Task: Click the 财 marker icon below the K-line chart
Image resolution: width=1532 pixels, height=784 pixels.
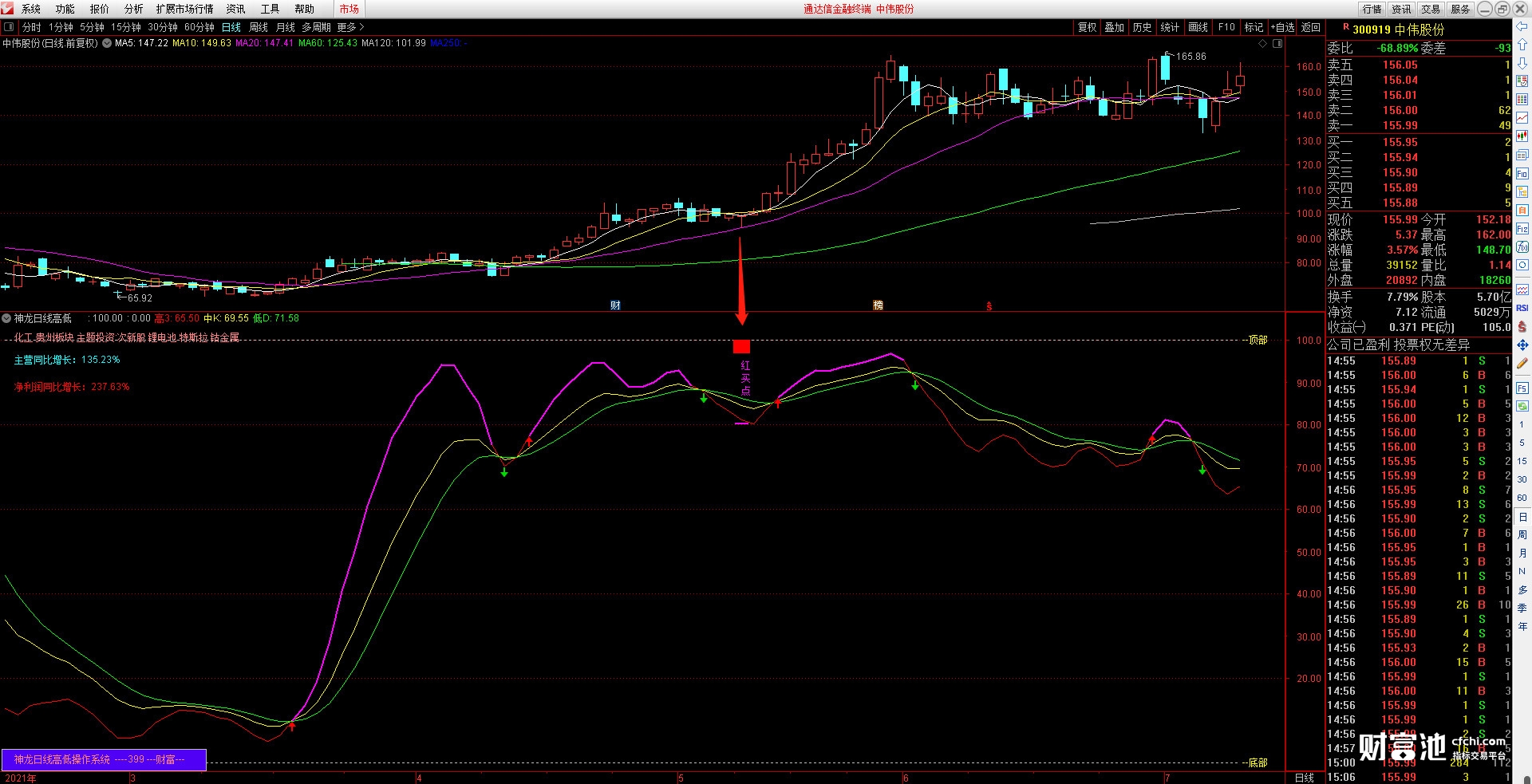Action: (x=615, y=305)
